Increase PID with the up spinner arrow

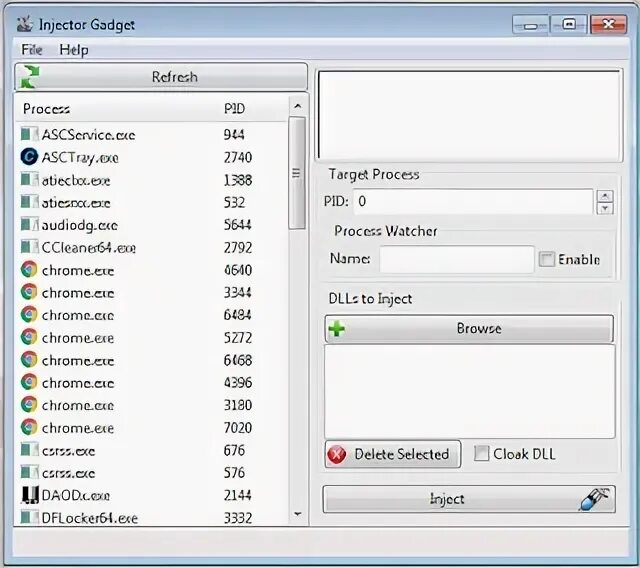pyautogui.click(x=605, y=196)
